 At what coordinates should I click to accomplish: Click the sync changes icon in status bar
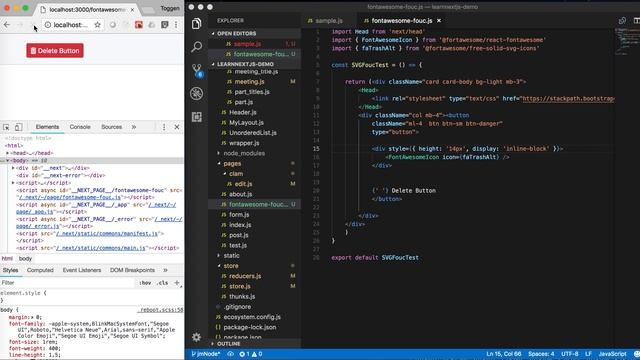[231, 354]
